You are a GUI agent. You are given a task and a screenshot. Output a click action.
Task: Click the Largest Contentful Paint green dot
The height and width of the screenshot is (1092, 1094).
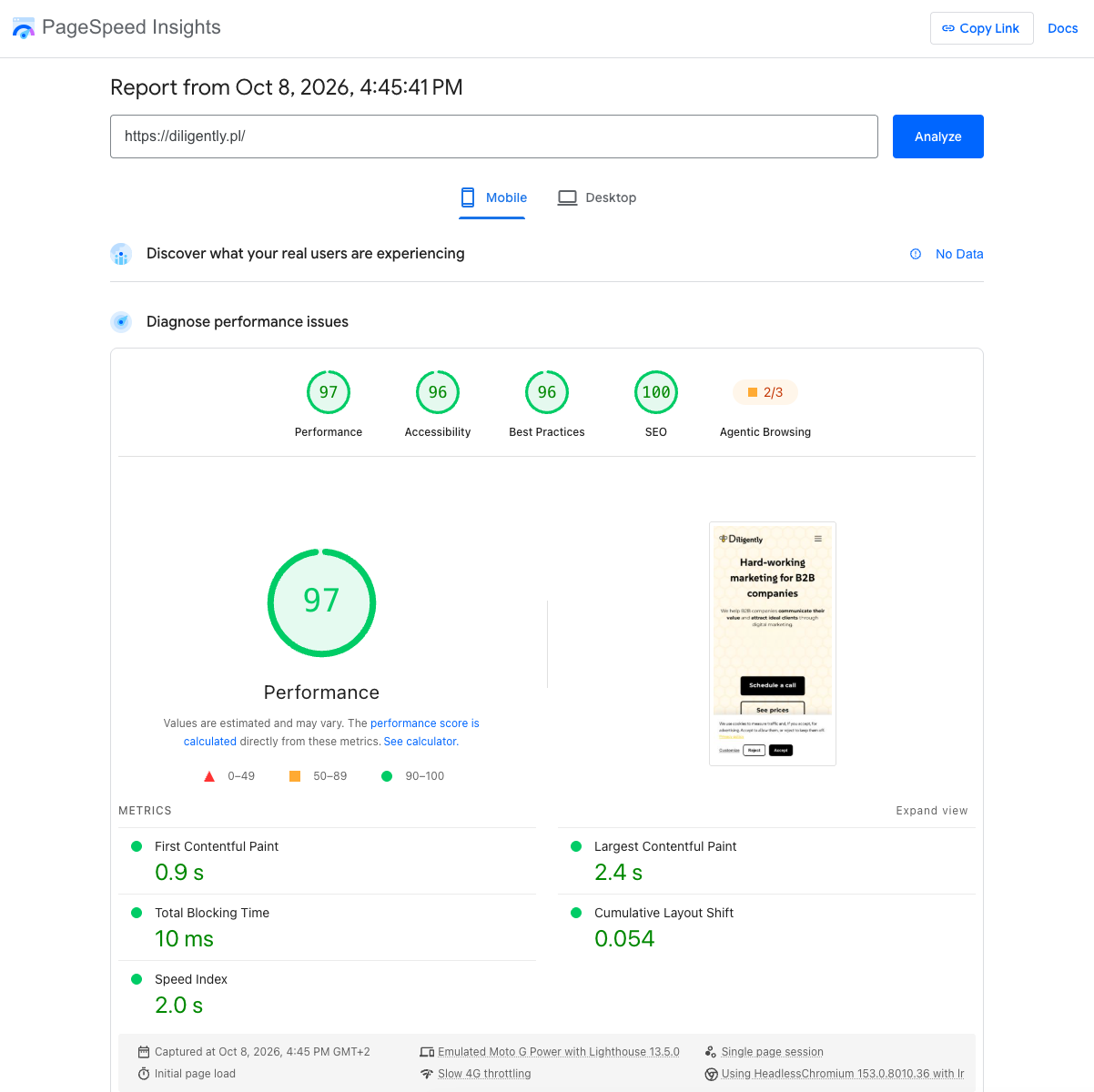click(576, 846)
